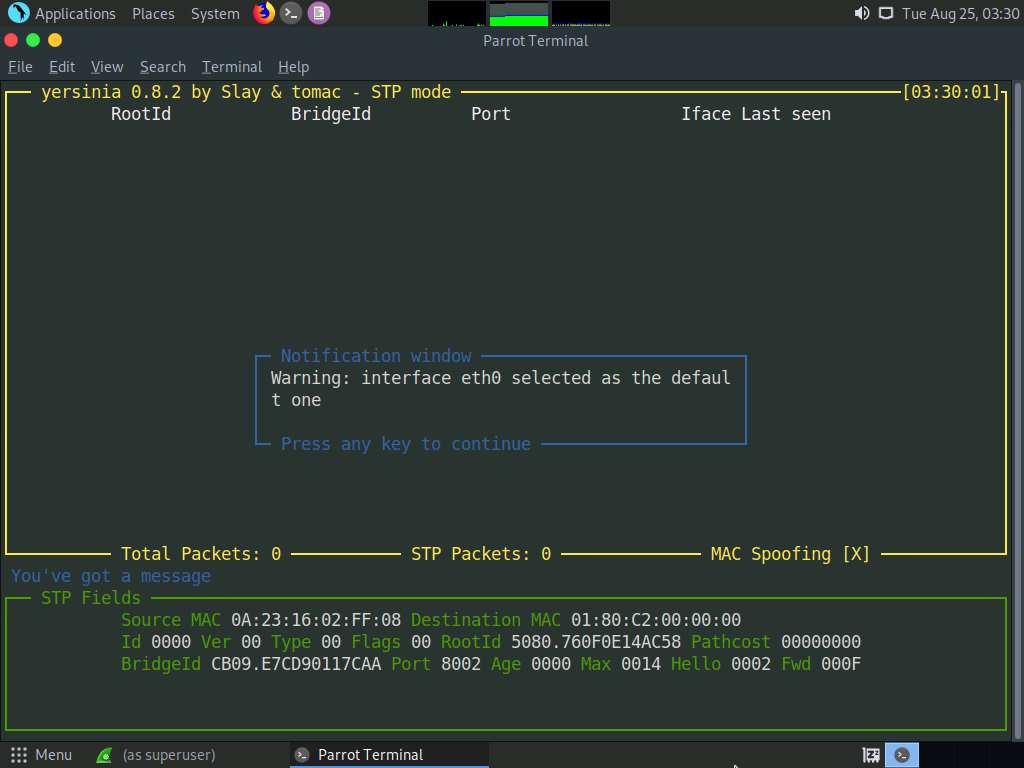Click 'STP Packets: 0' counter
Screen dimensions: 1024x768
pos(481,554)
